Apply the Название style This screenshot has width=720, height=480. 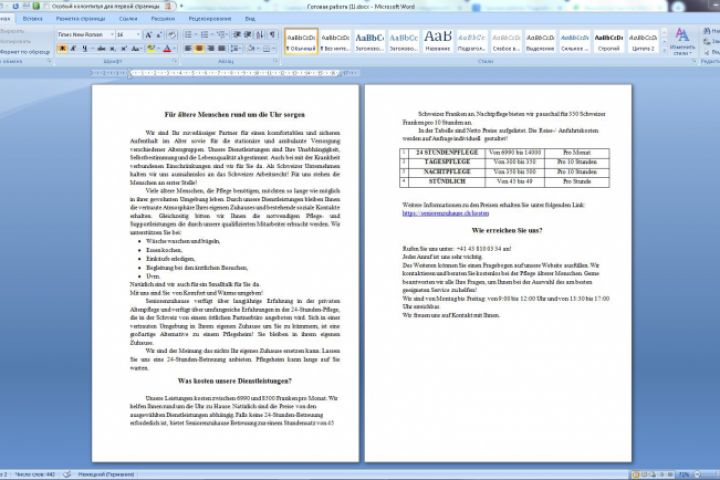pos(438,41)
